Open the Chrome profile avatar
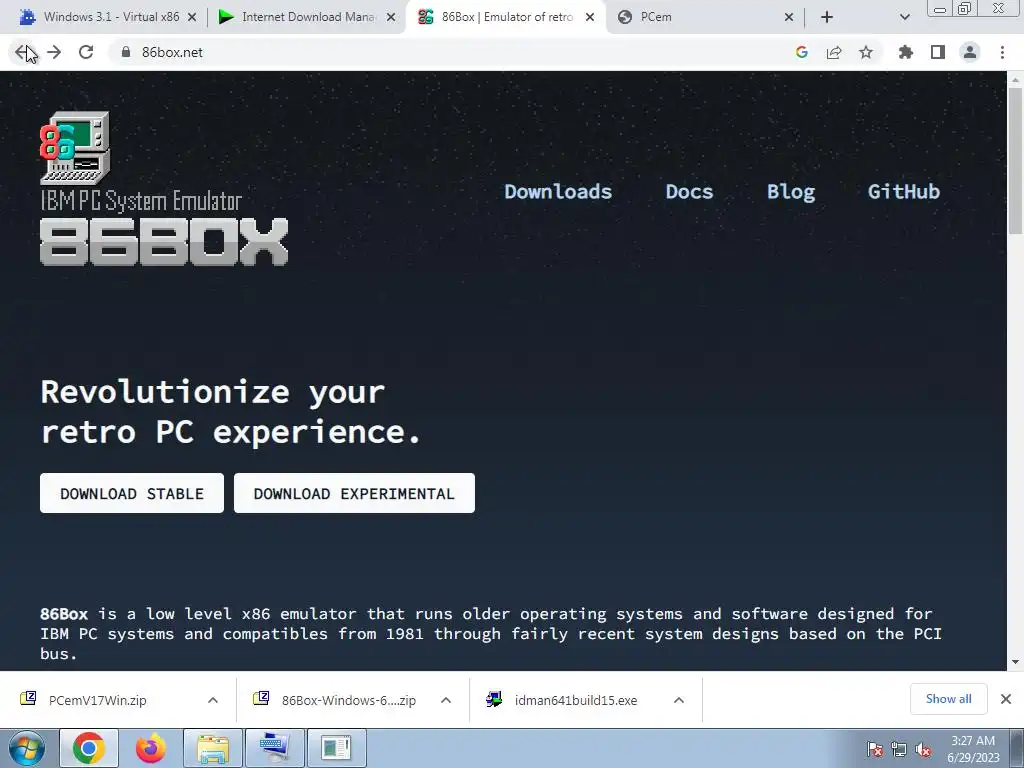Screen dimensions: 1024x768 [x=970, y=52]
